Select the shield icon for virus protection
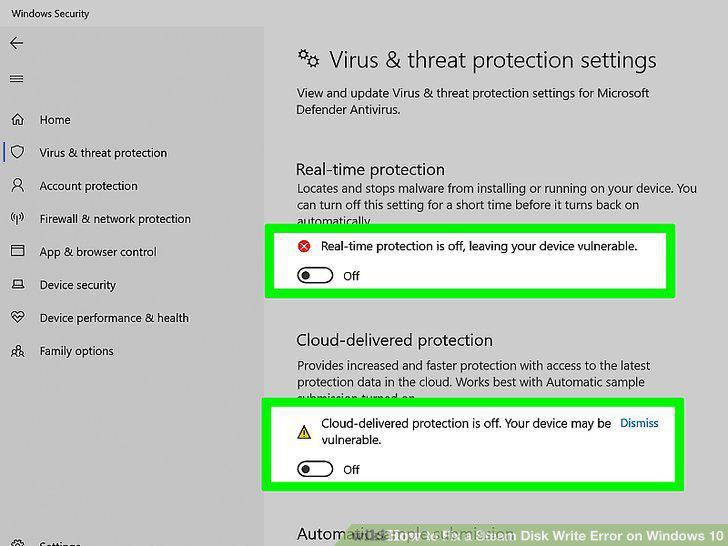Screen dimensions: 728x546 (x=18, y=152)
